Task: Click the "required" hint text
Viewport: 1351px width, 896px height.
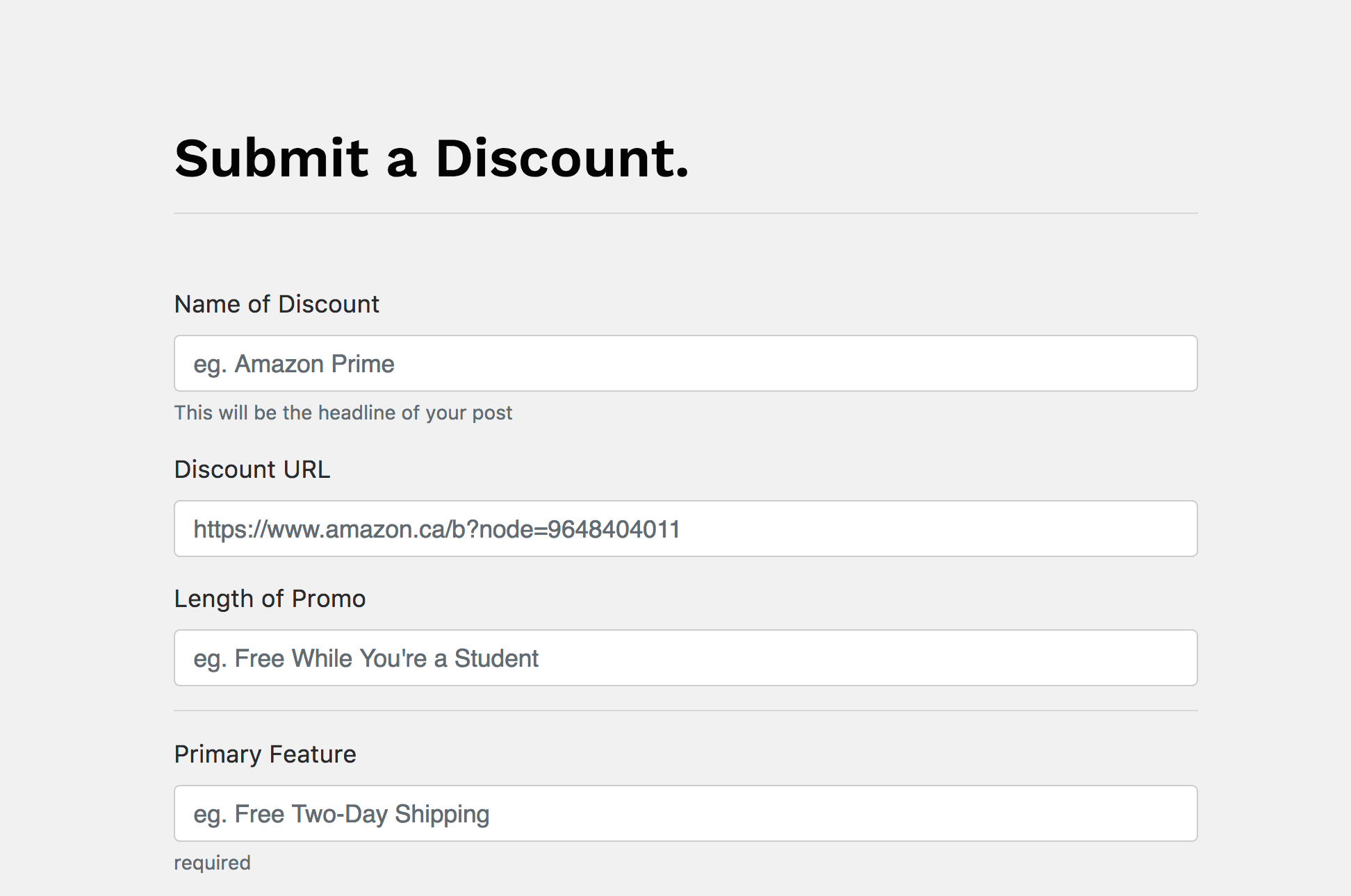Action: [212, 863]
